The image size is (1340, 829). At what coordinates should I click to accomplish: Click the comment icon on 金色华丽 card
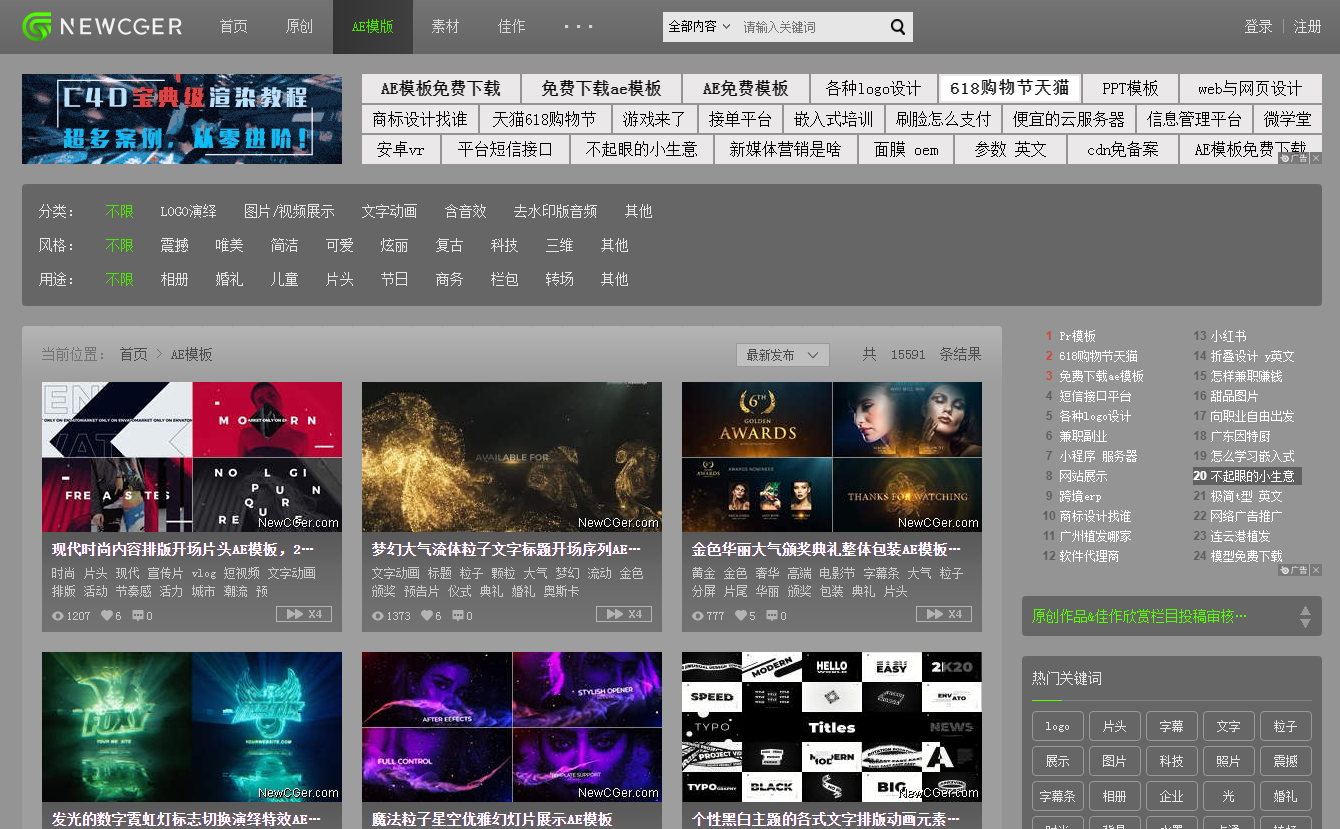(772, 616)
